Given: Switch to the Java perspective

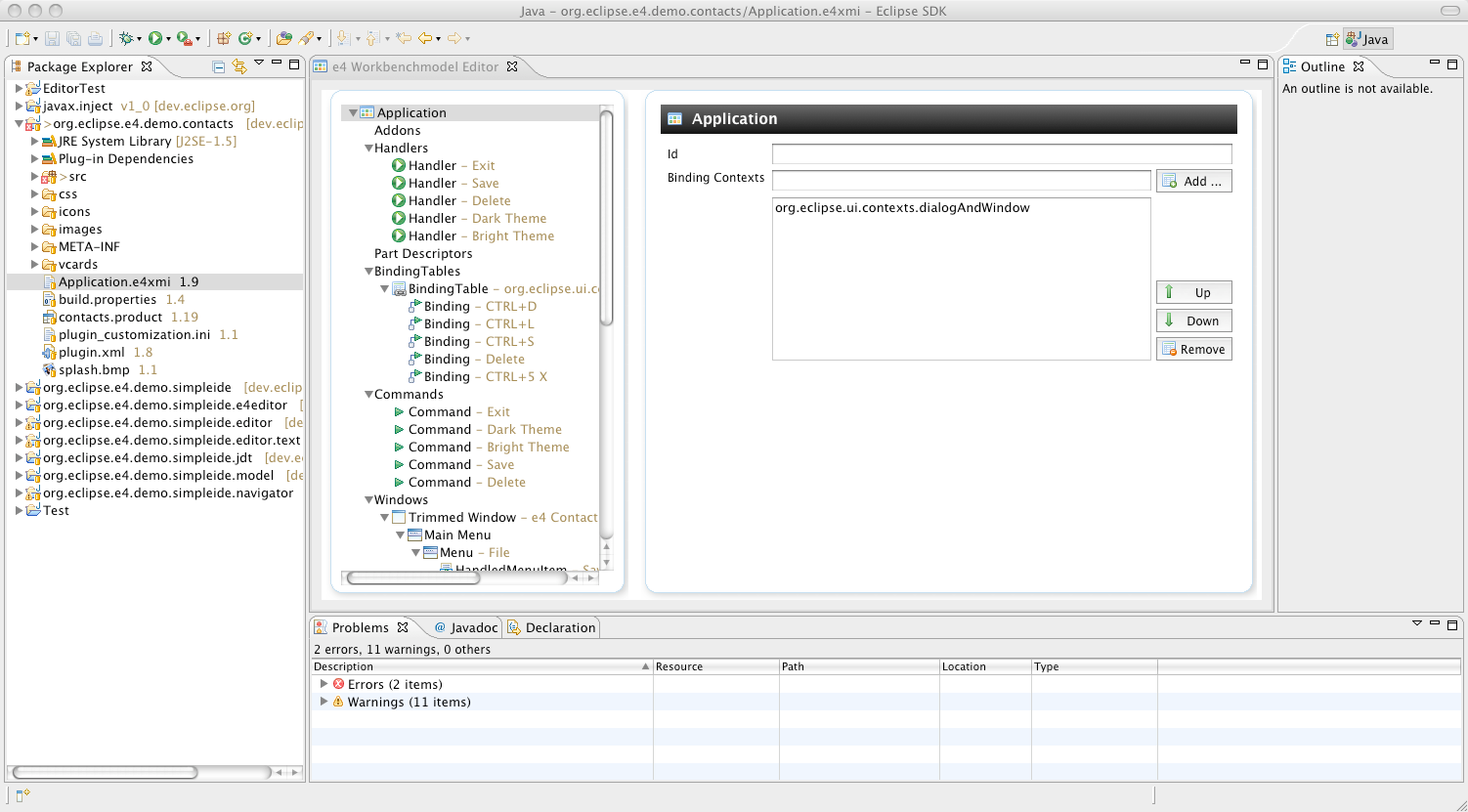Looking at the screenshot, I should [1367, 39].
